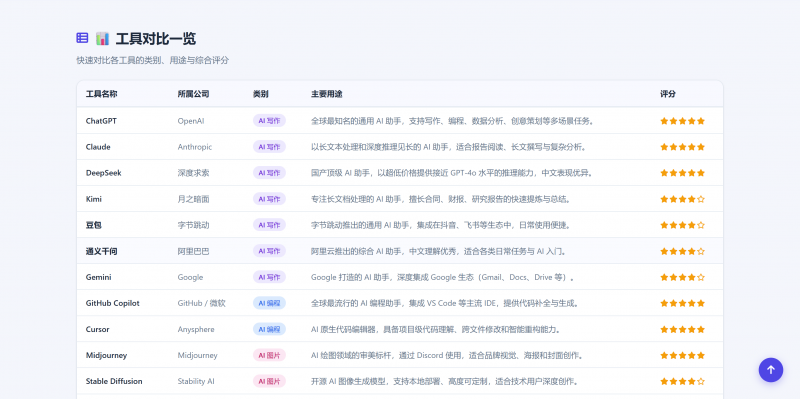
Task: Click the Kimi tool name
Action: pyautogui.click(x=93, y=199)
